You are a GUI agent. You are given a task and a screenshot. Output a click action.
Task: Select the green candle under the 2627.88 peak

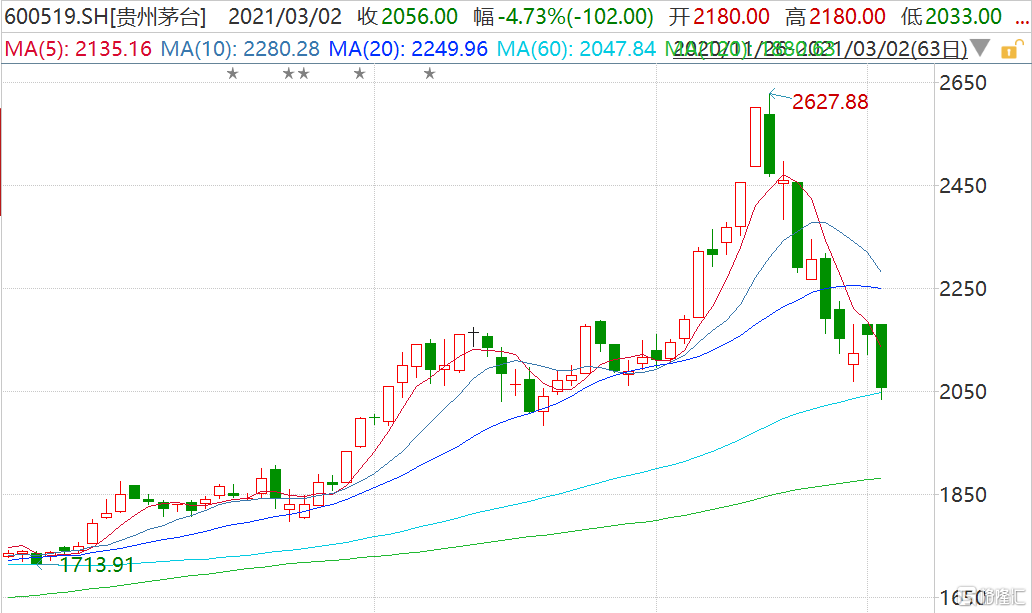[769, 144]
